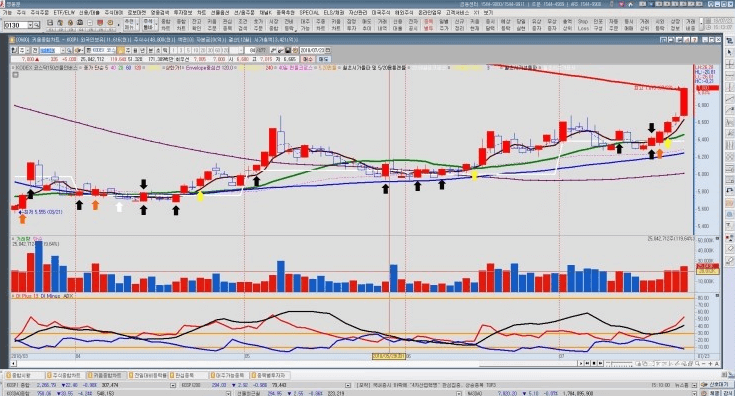Click the disk save icon in chart toolbar

click(x=288, y=50)
